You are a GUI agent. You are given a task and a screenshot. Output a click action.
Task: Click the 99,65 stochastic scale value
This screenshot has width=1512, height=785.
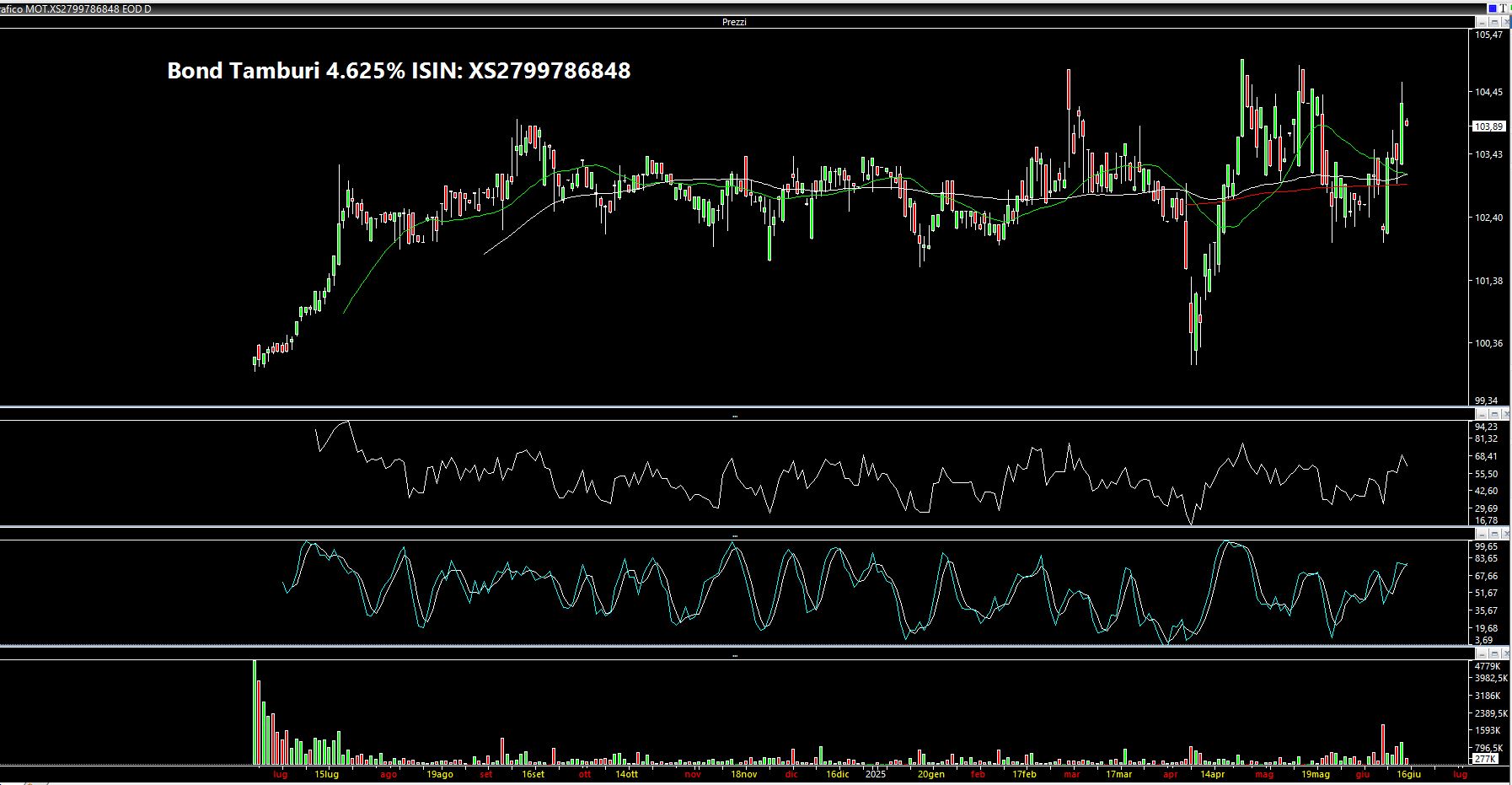click(x=1486, y=546)
